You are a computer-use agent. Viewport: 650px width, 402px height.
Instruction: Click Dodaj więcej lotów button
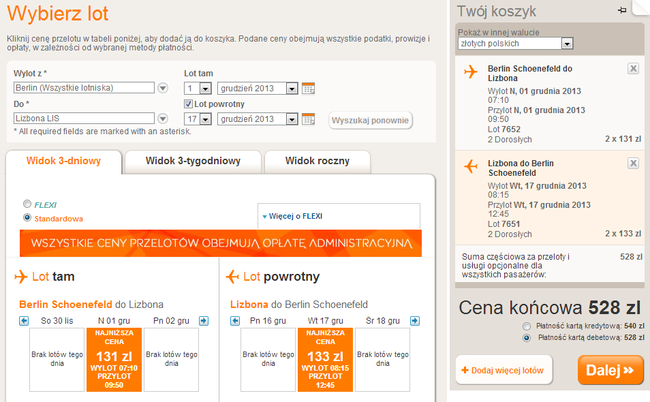click(504, 370)
